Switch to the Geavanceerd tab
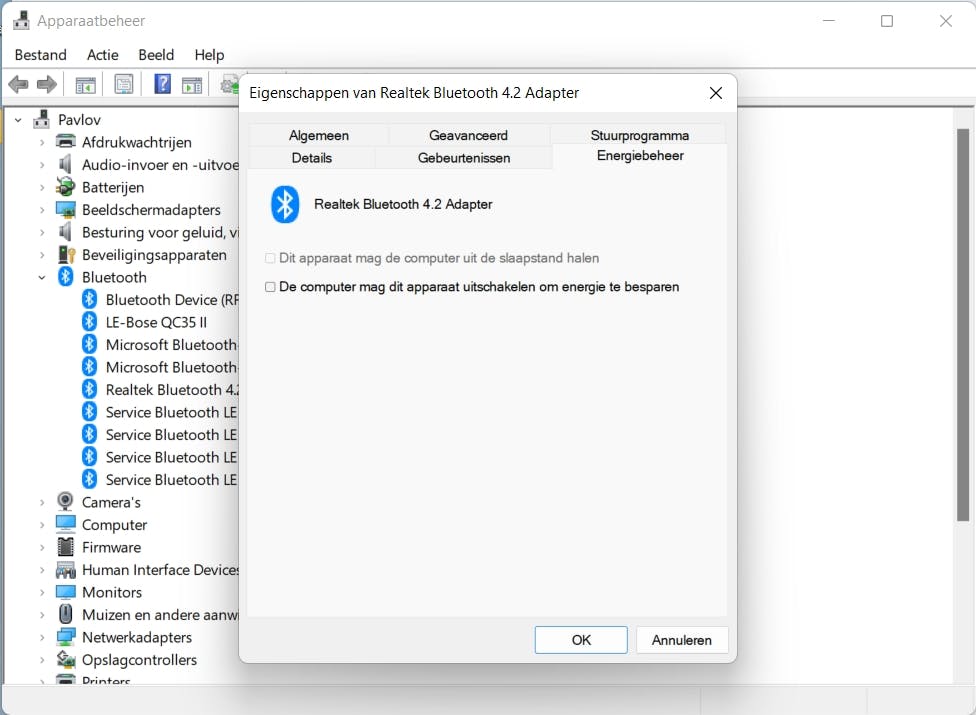 (468, 135)
